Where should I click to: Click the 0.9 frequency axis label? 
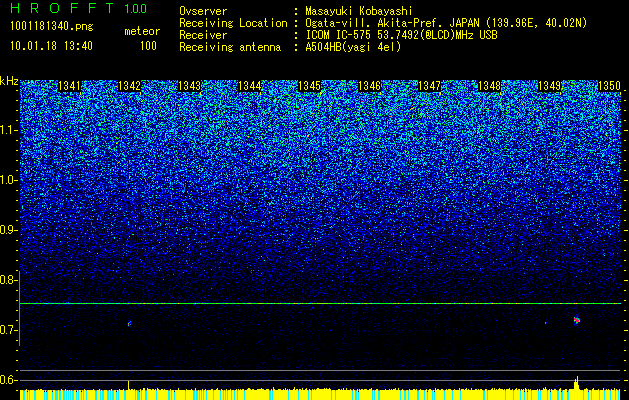(9, 230)
